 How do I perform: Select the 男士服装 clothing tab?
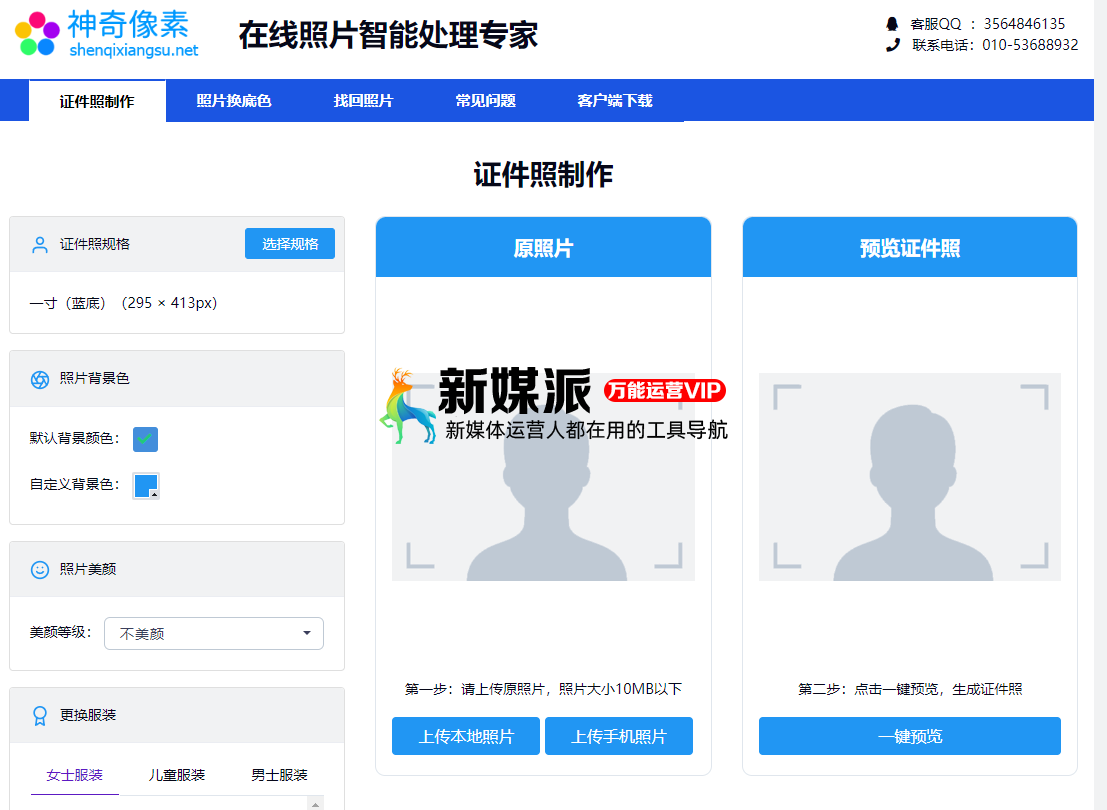pyautogui.click(x=280, y=775)
